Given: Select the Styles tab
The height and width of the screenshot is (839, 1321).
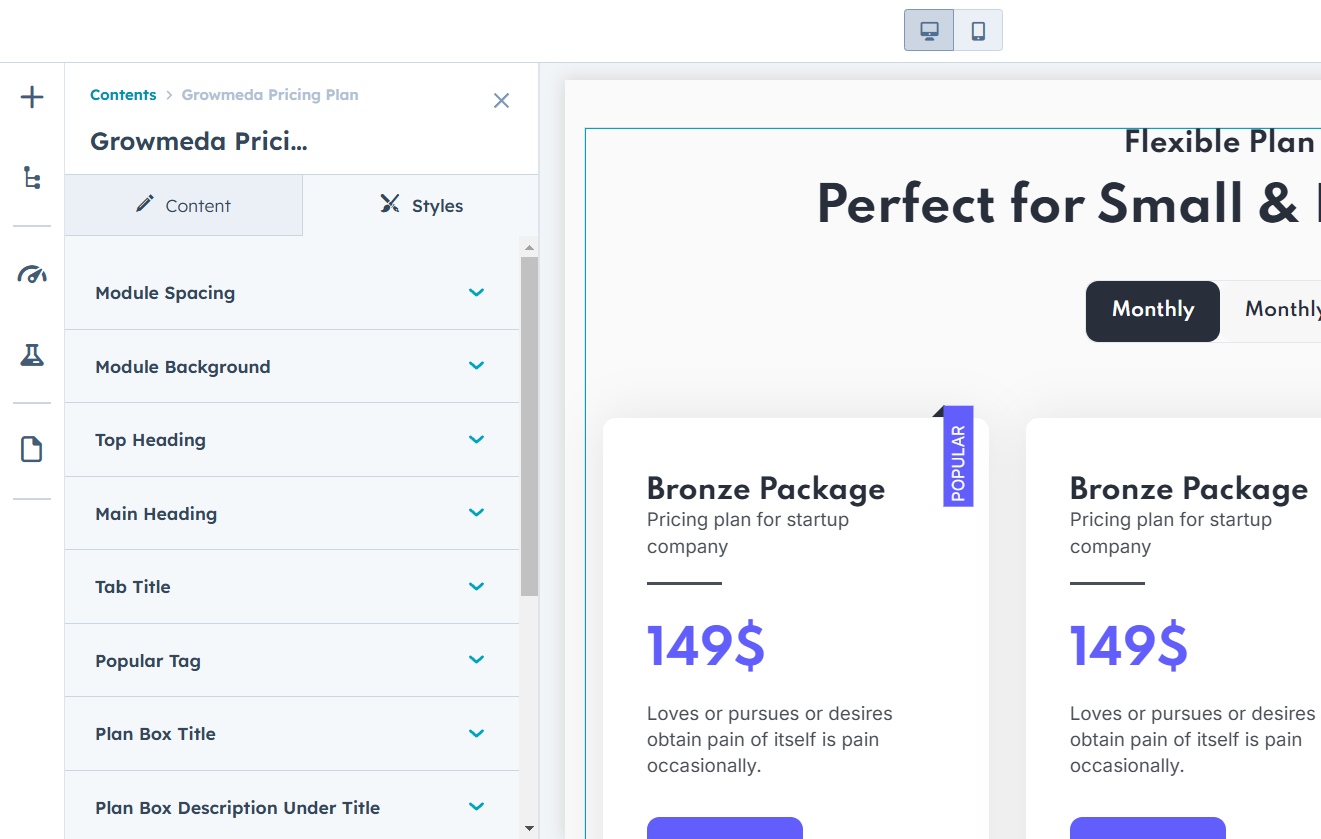Looking at the screenshot, I should pos(421,206).
